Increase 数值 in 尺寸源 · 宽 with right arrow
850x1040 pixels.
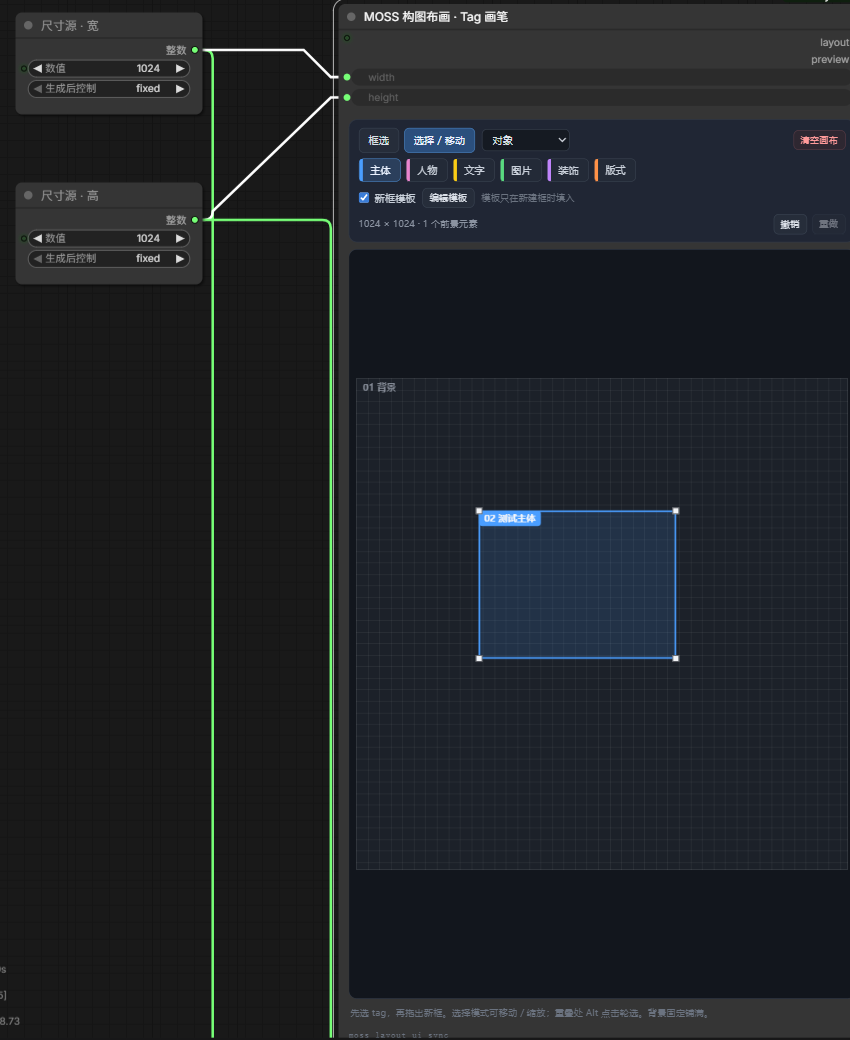coord(180,68)
